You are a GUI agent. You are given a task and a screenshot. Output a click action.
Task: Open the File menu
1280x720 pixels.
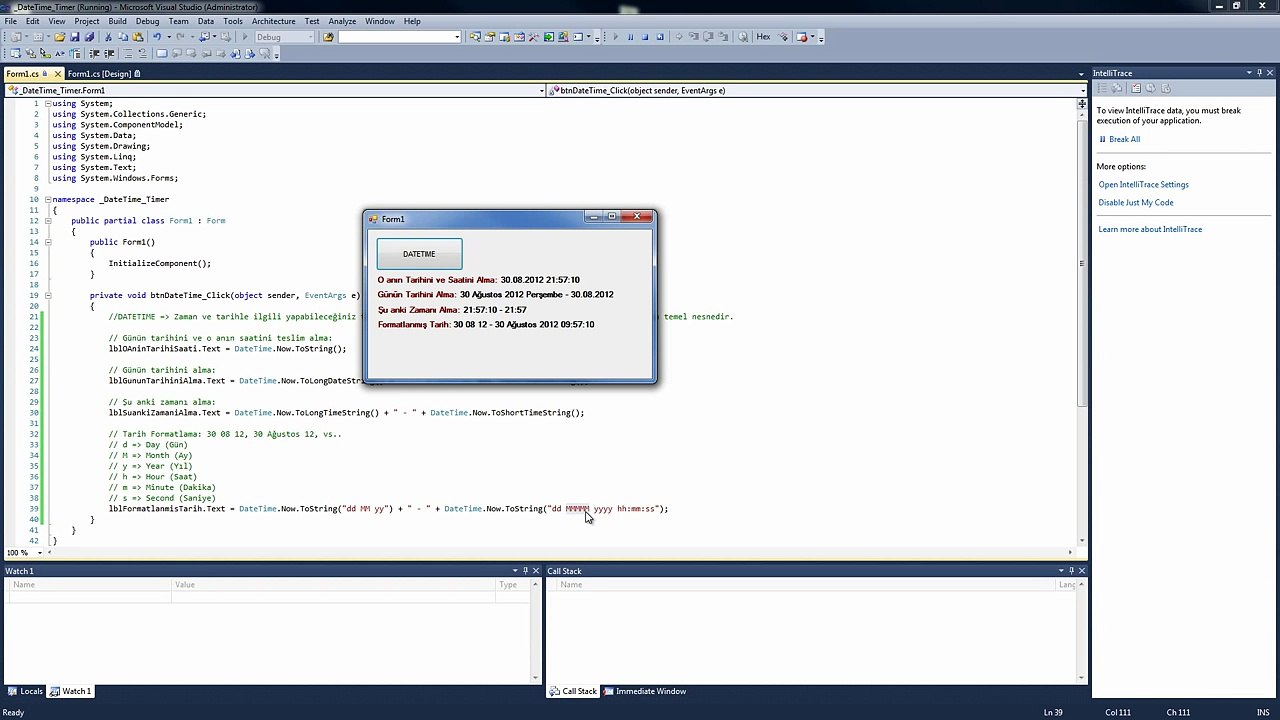click(x=10, y=21)
